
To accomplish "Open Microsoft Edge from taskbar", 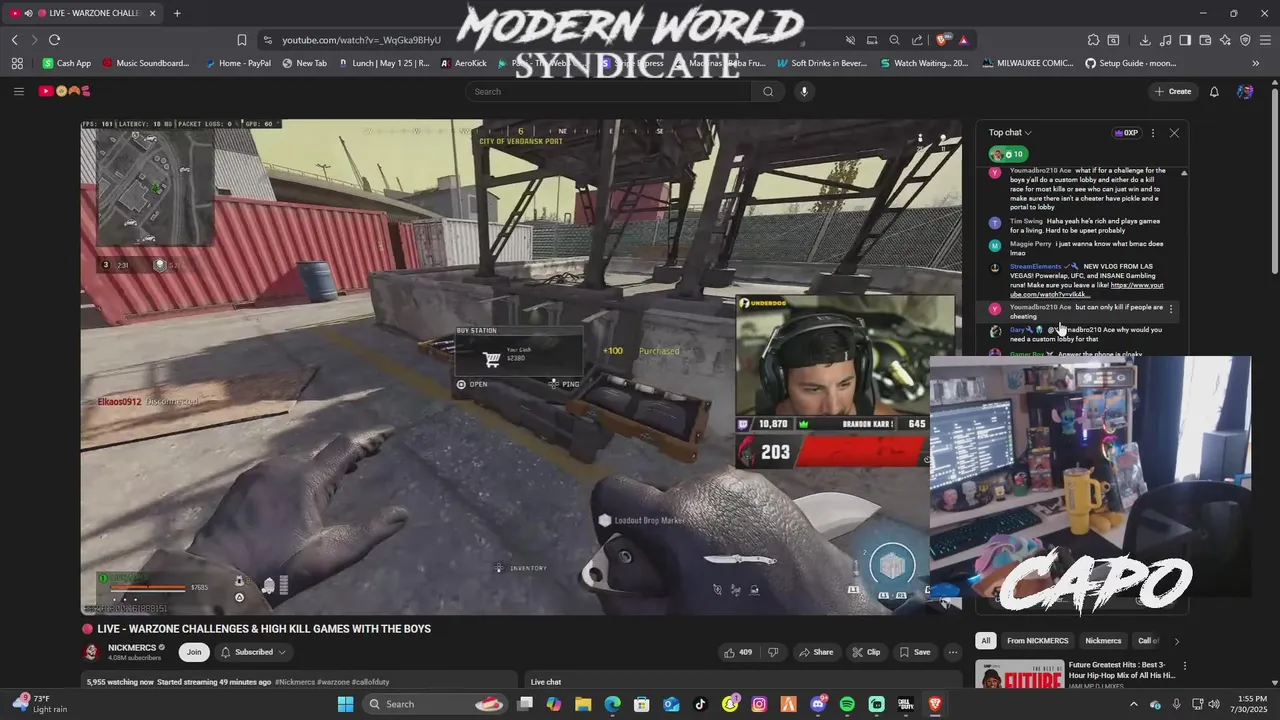I will point(612,704).
